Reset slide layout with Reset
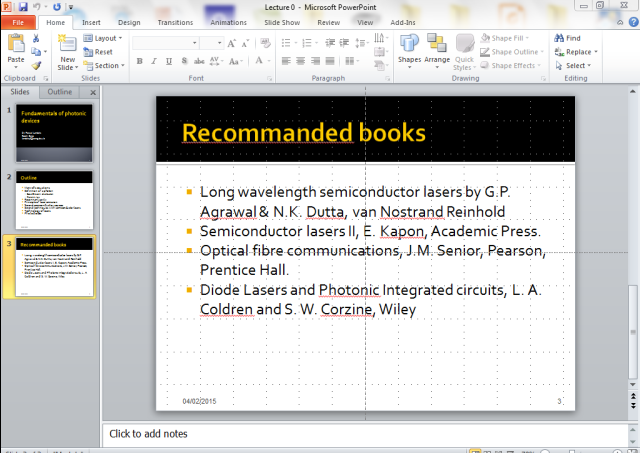This screenshot has height=453, width=640. [98, 52]
